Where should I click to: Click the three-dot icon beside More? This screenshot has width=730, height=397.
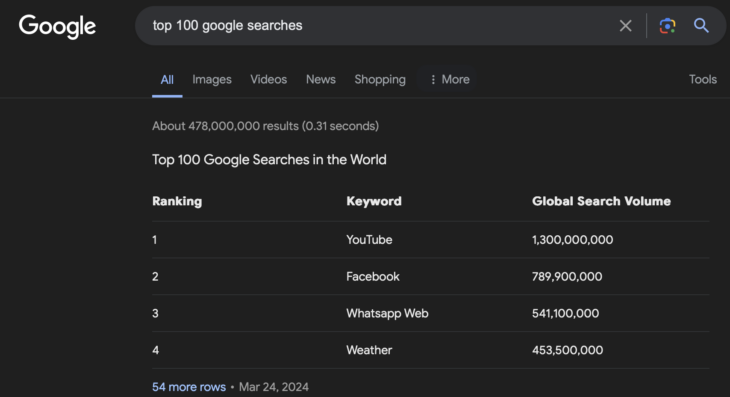coord(433,80)
